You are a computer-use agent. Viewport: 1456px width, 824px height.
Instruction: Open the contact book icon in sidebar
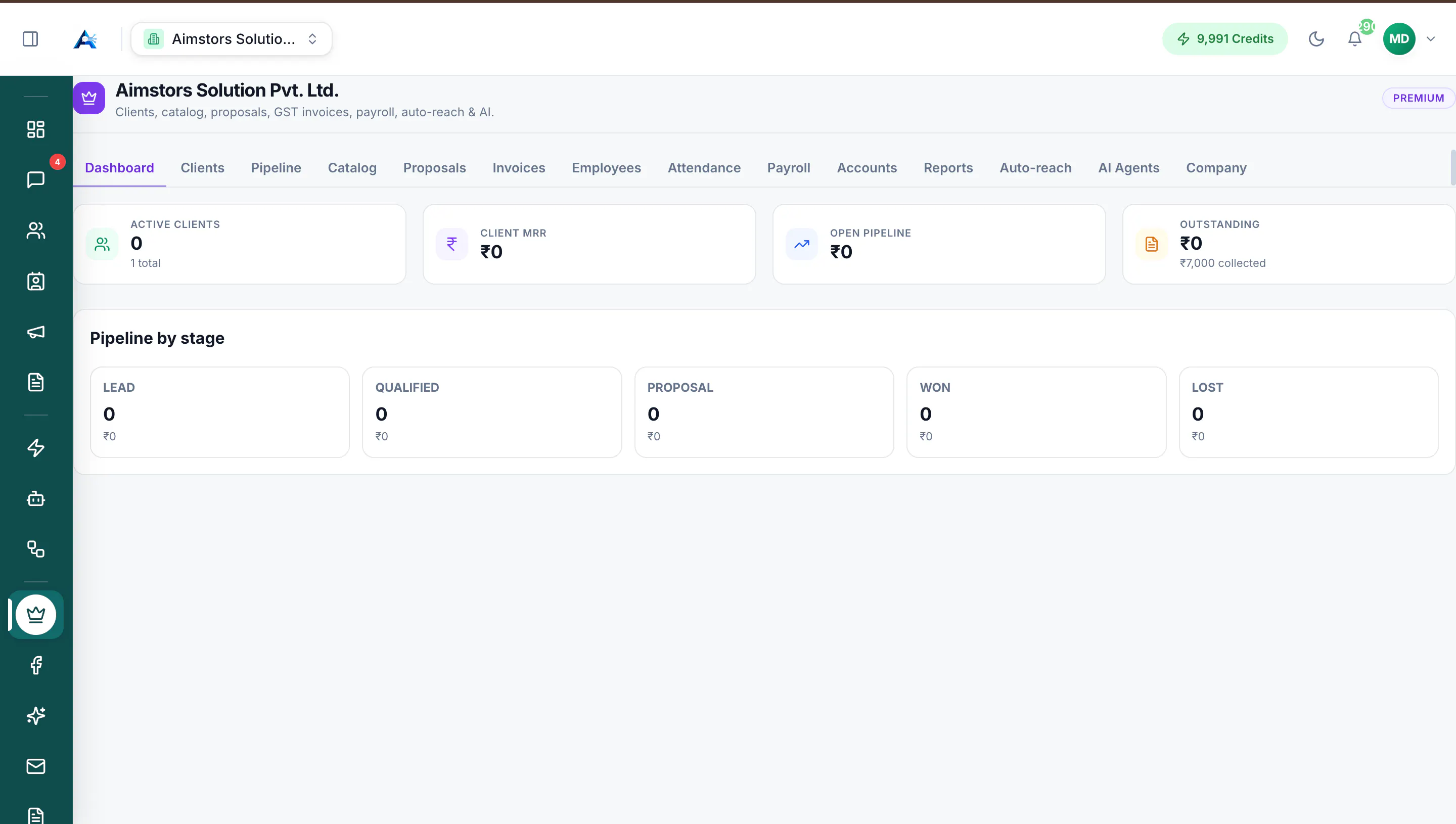(x=36, y=281)
